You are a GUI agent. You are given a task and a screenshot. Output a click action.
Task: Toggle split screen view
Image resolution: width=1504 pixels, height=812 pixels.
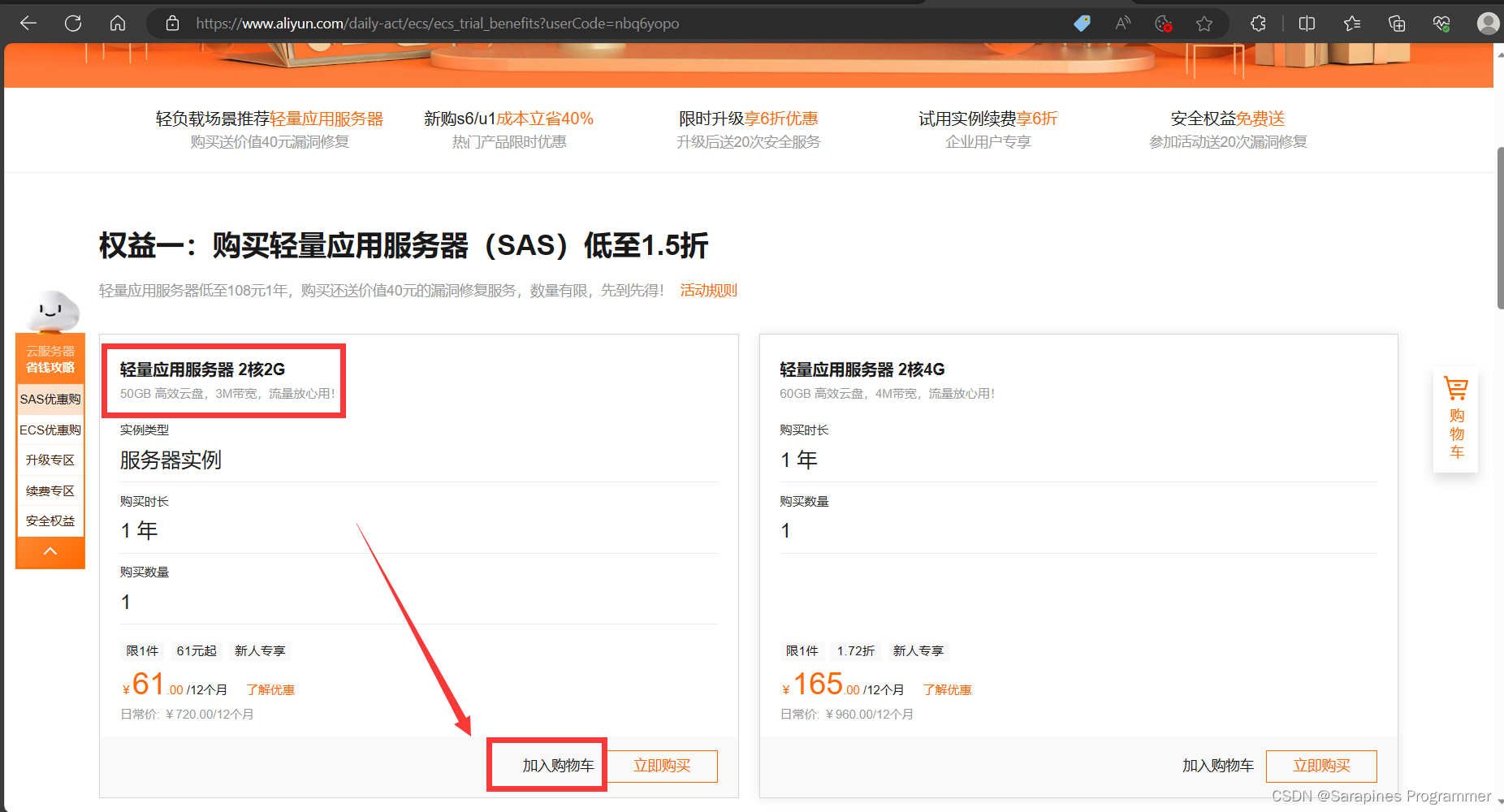pyautogui.click(x=1307, y=24)
